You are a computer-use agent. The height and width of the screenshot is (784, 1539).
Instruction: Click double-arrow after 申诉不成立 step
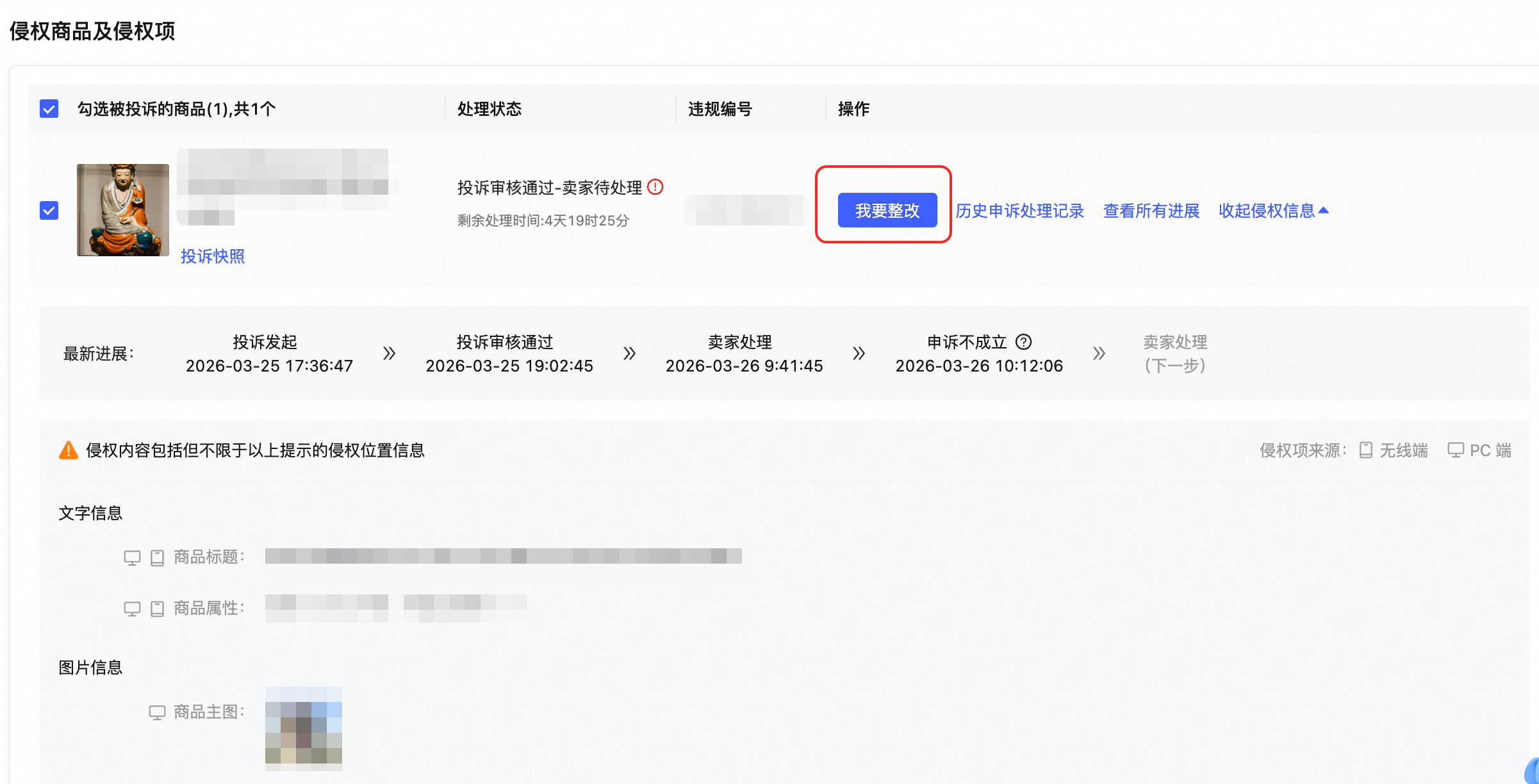(1099, 354)
